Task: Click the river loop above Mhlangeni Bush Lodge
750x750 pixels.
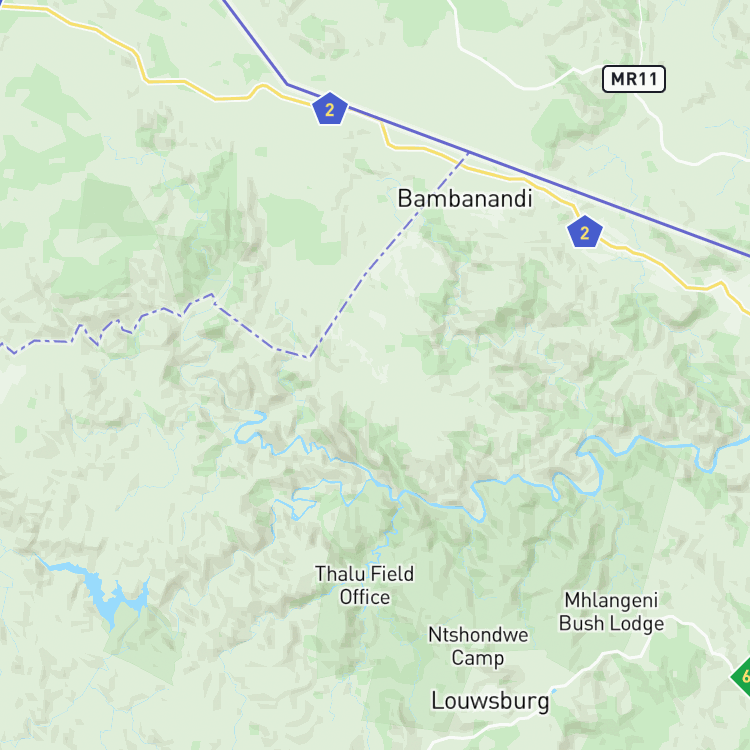Action: click(x=592, y=471)
